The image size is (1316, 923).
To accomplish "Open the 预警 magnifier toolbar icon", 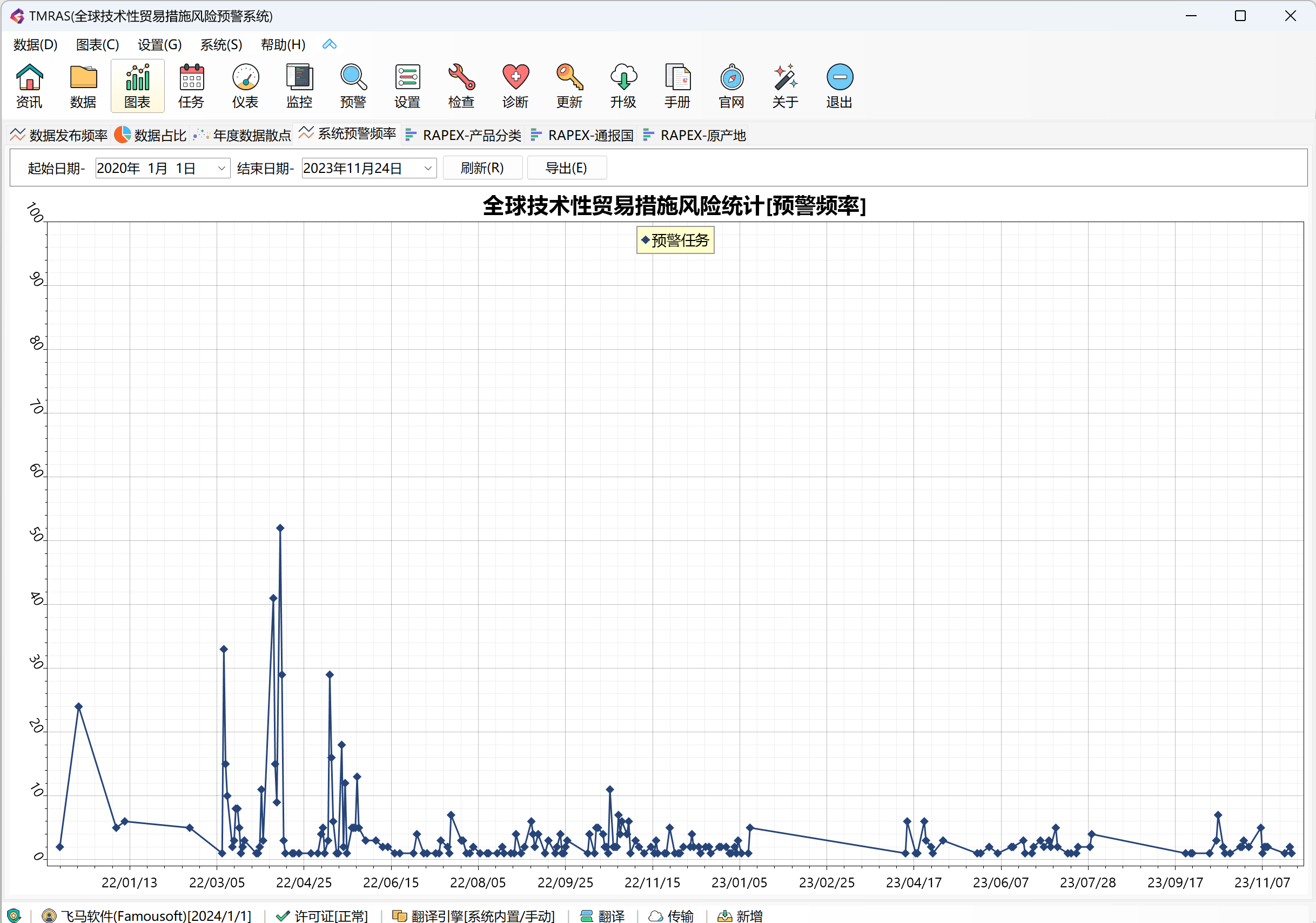I will [x=353, y=86].
